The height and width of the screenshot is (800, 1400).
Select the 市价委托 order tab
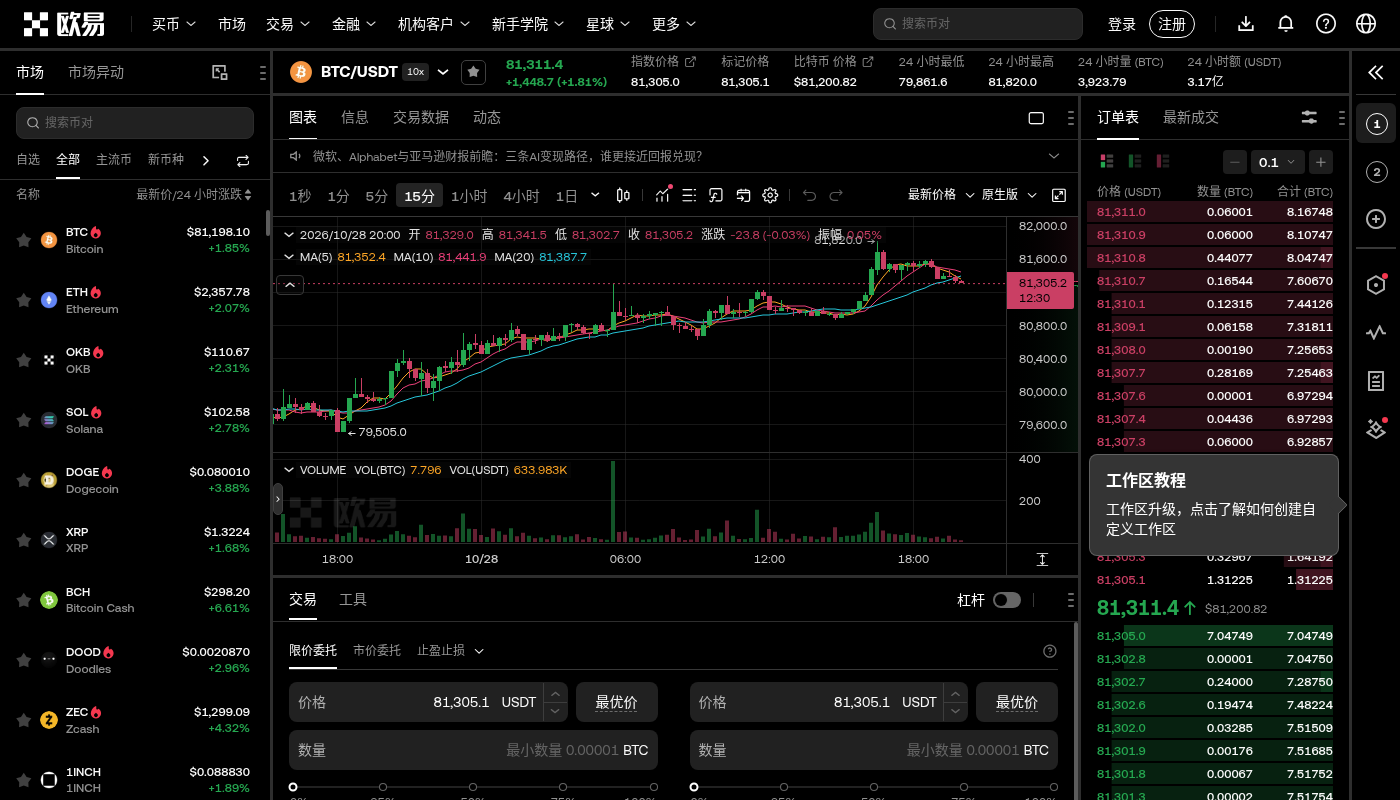point(377,650)
